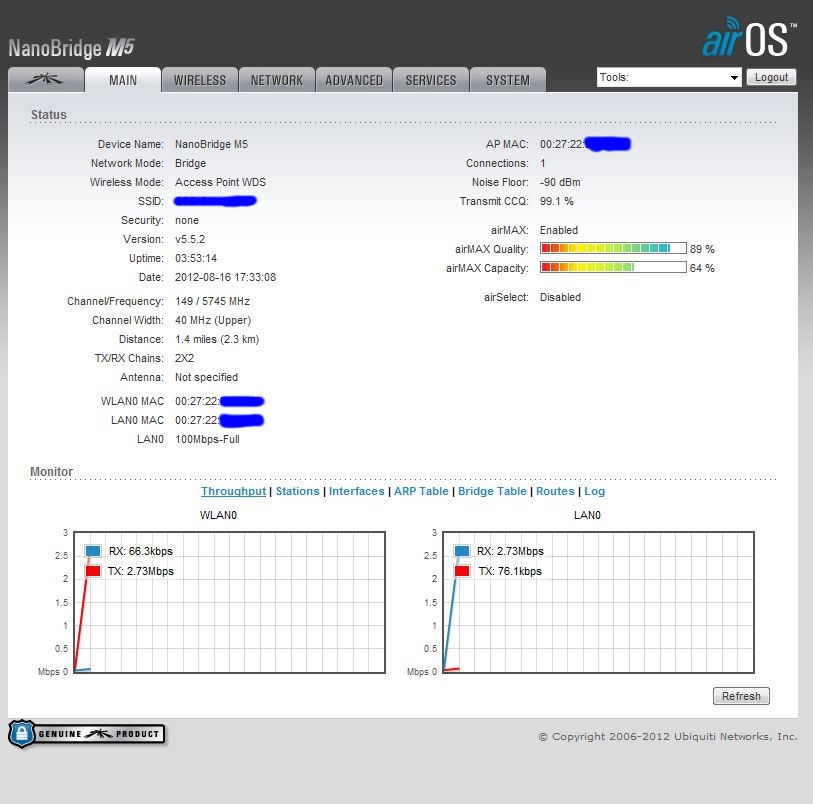Click the version value v5.5.2
This screenshot has width=813, height=804.
click(x=190, y=239)
